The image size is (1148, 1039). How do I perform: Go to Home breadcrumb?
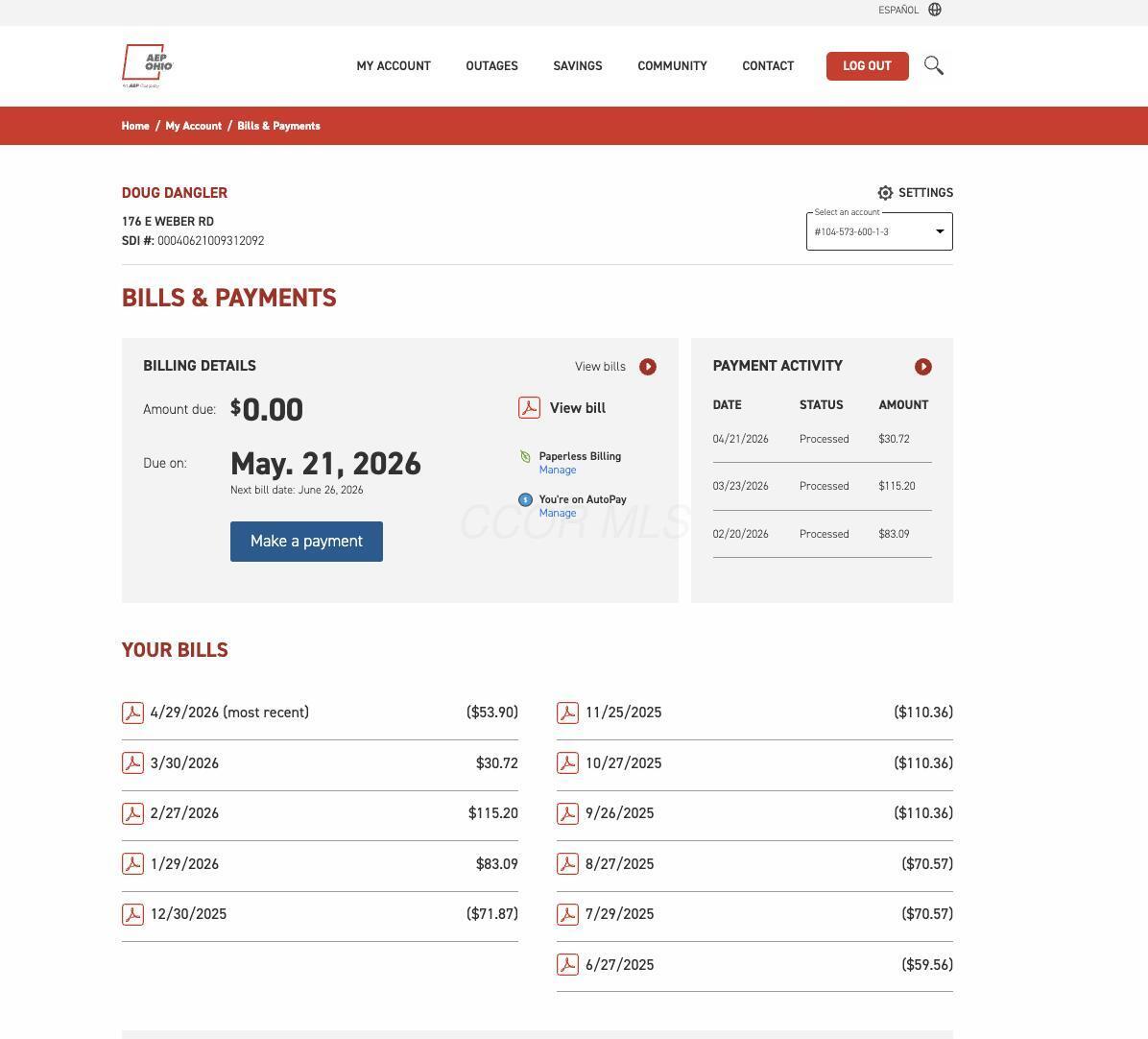[135, 126]
